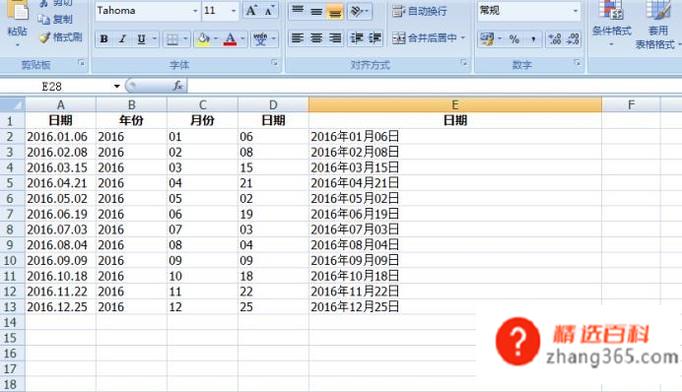
Task: Select cell 2016年12月25日
Action: coord(455,307)
